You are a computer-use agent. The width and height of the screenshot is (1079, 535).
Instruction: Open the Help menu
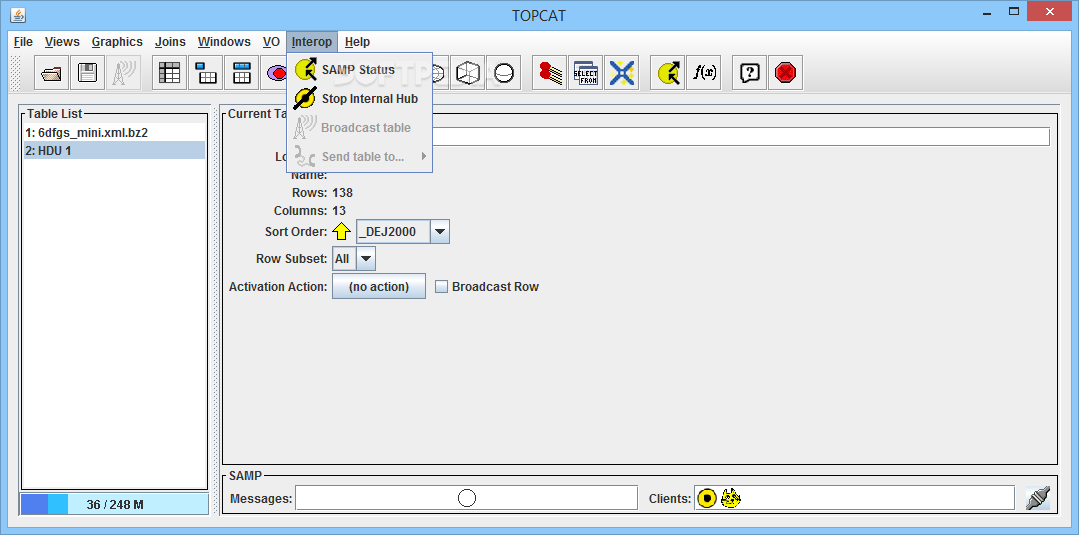(x=357, y=42)
